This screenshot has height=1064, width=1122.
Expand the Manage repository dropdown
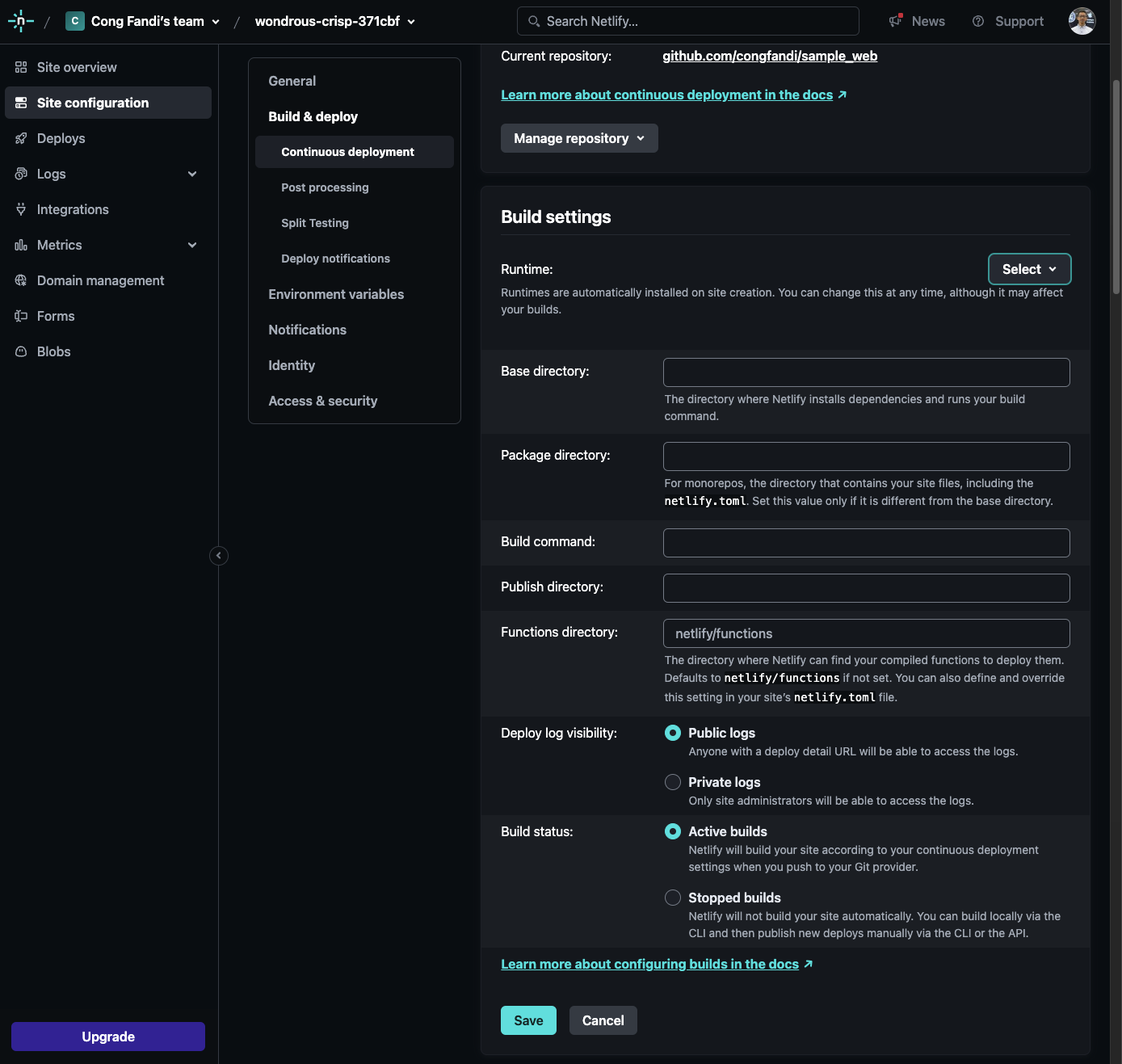tap(578, 138)
